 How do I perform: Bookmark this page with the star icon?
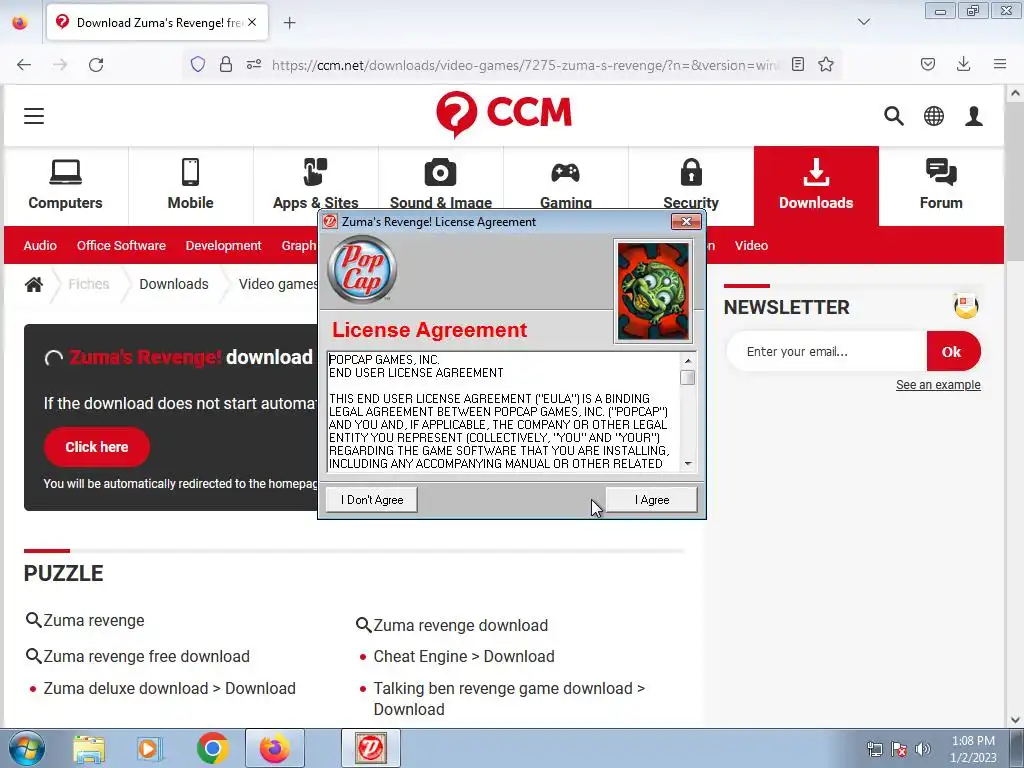pyautogui.click(x=826, y=64)
